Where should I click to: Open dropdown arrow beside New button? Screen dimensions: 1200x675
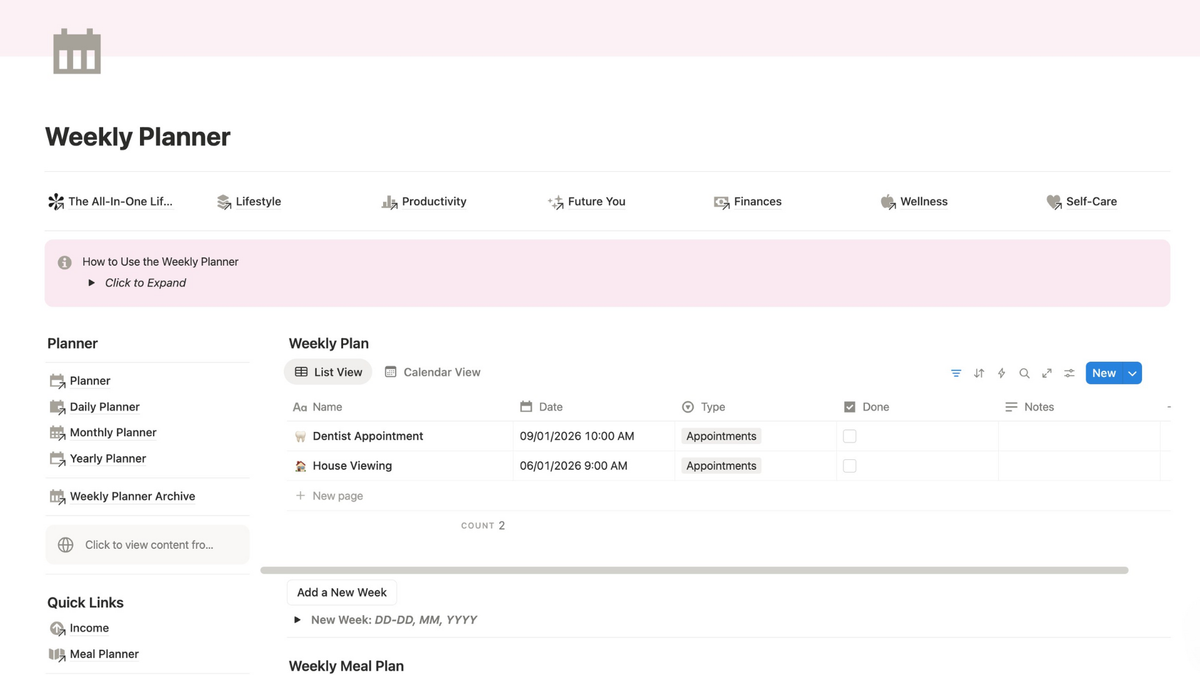(1132, 373)
